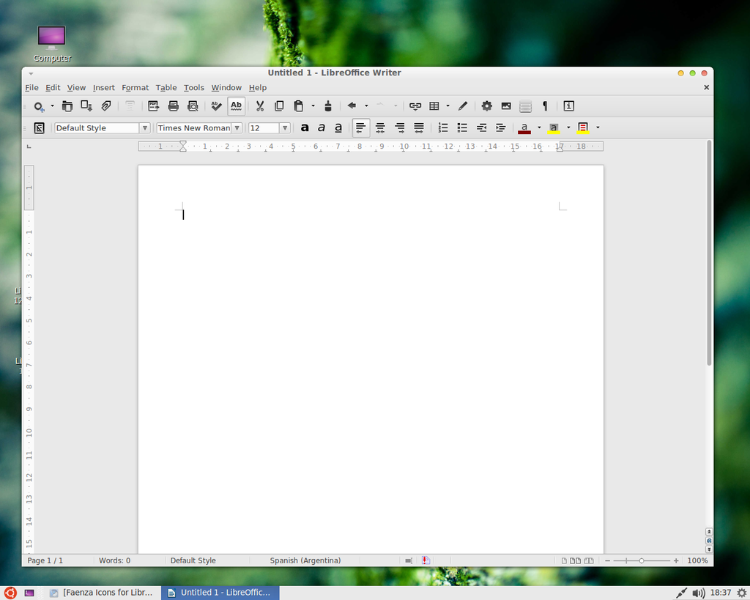The height and width of the screenshot is (600, 750).
Task: Expand the Times New Roman font dropdown
Action: (237, 128)
